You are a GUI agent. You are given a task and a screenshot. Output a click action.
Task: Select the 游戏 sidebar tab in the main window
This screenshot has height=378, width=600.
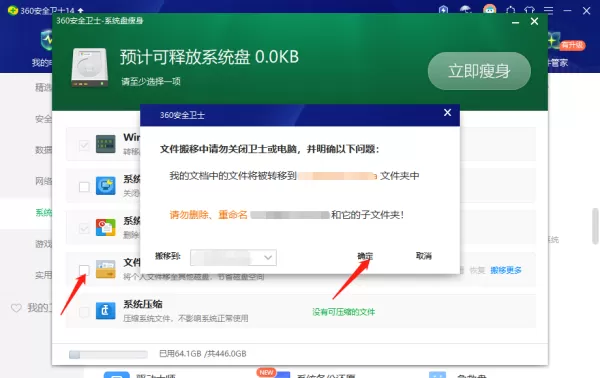[x=43, y=244]
